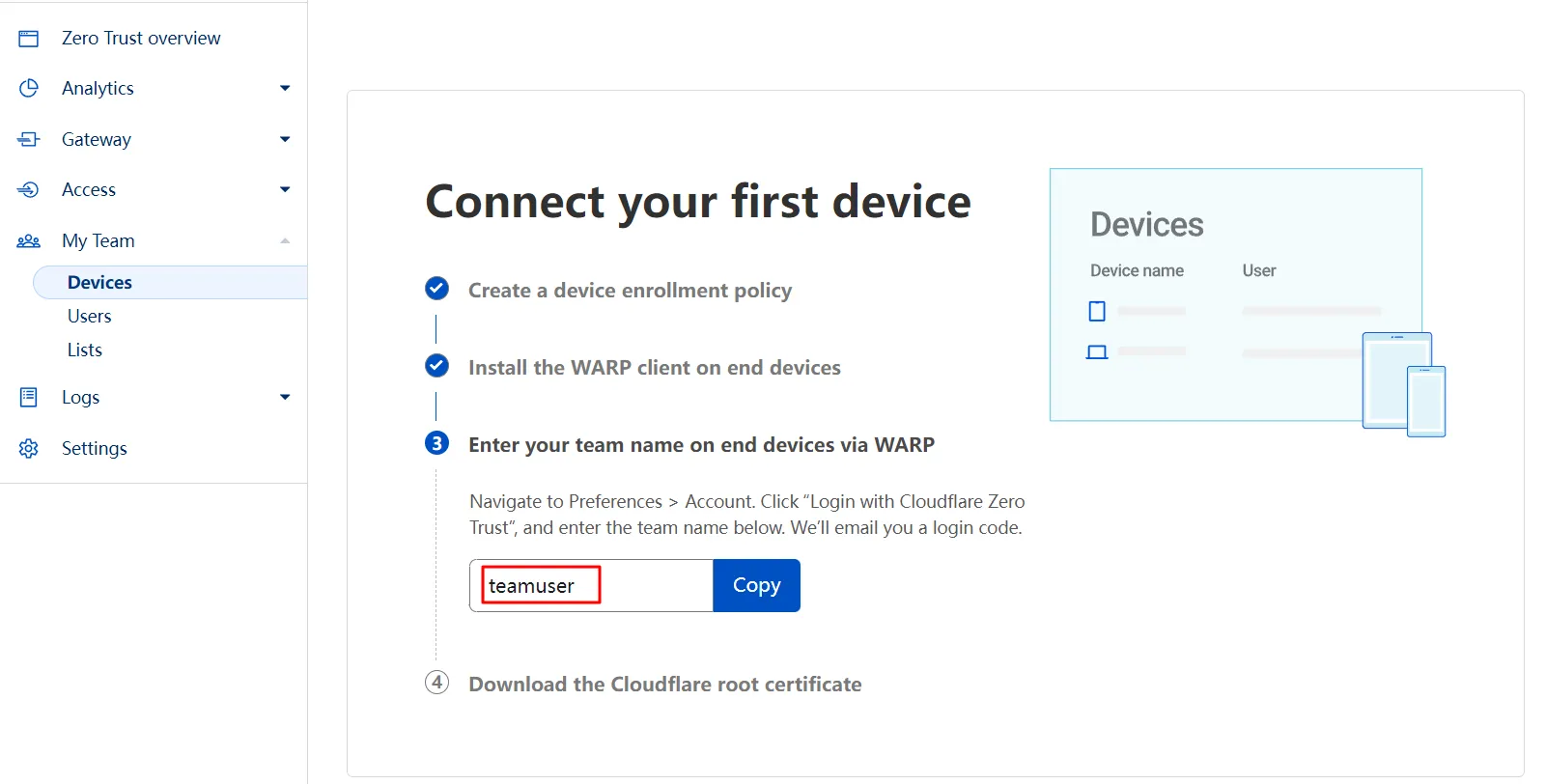Open the Logs menu item
Screen dimensions: 1546x784
click(x=80, y=397)
